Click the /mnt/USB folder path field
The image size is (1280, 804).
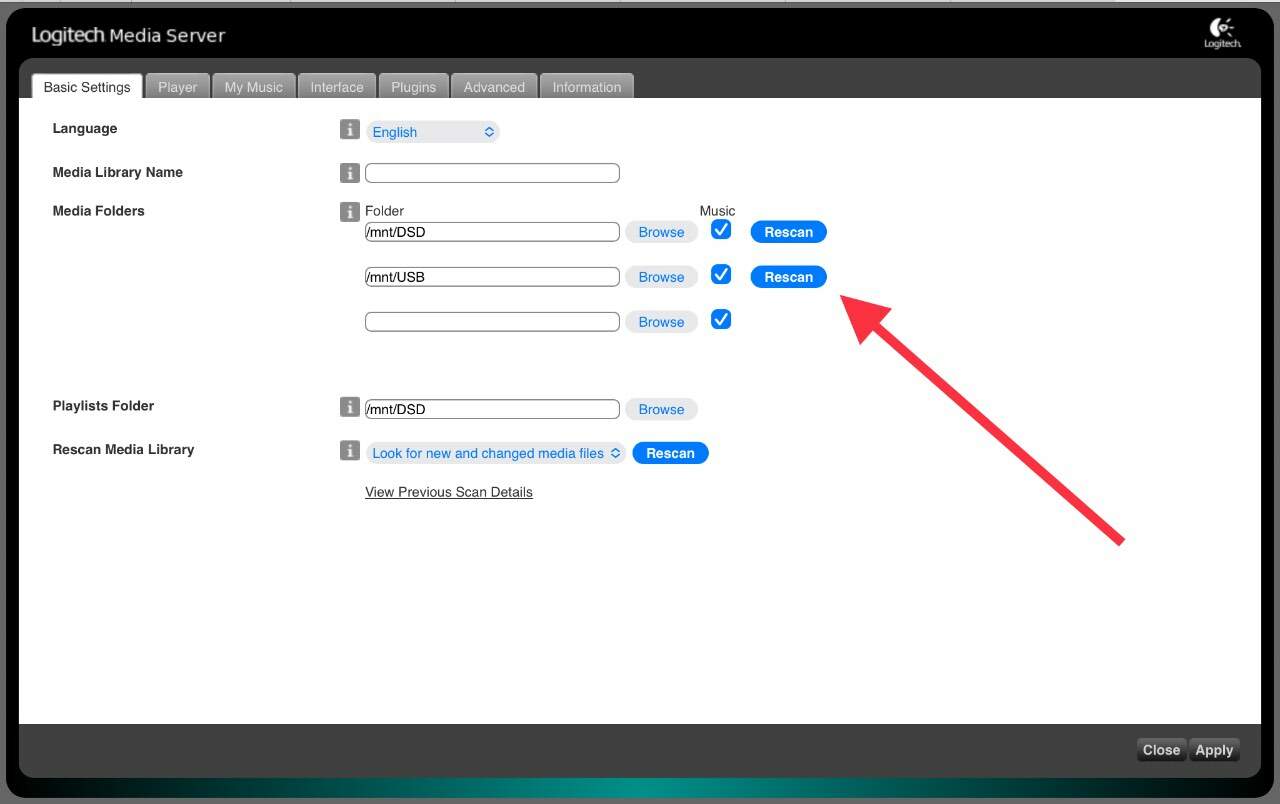click(492, 277)
